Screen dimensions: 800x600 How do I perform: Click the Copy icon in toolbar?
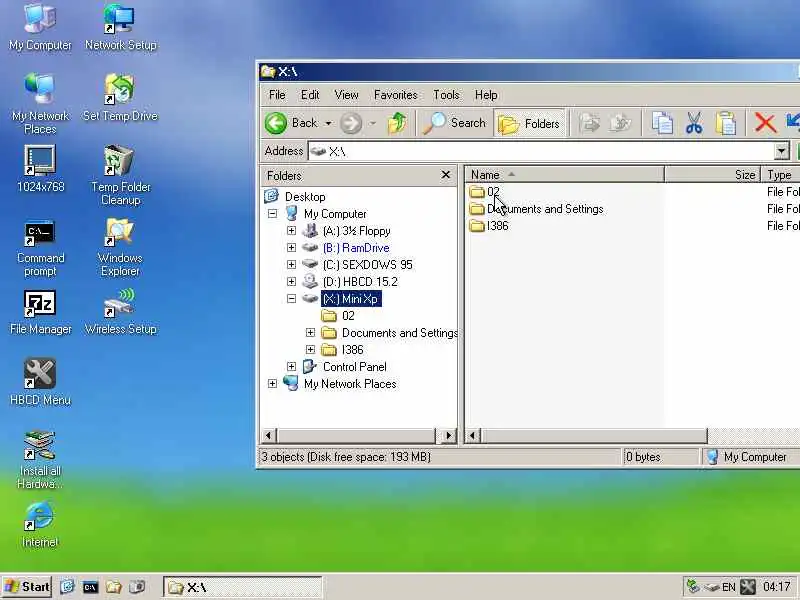coord(662,123)
